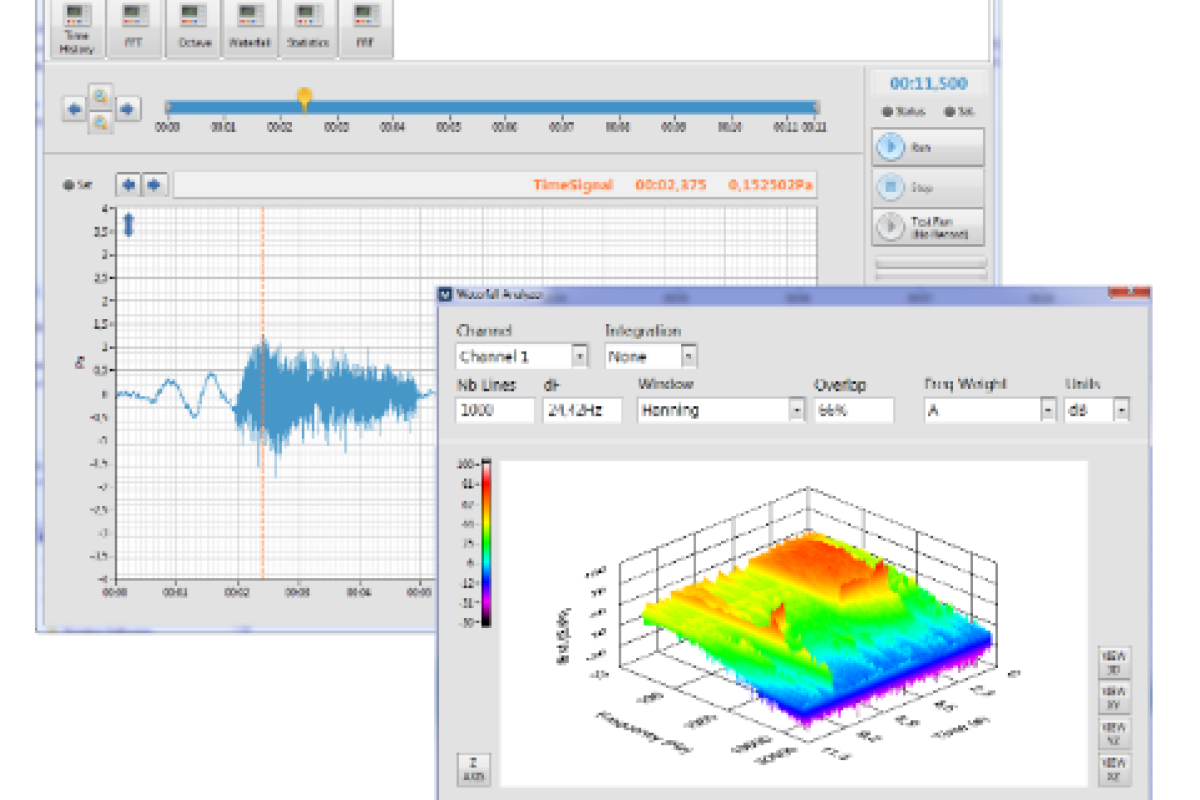Viewport: 1200px width, 800px height.
Task: Click the Waterfall Analysis window title icon
Action: point(446,294)
